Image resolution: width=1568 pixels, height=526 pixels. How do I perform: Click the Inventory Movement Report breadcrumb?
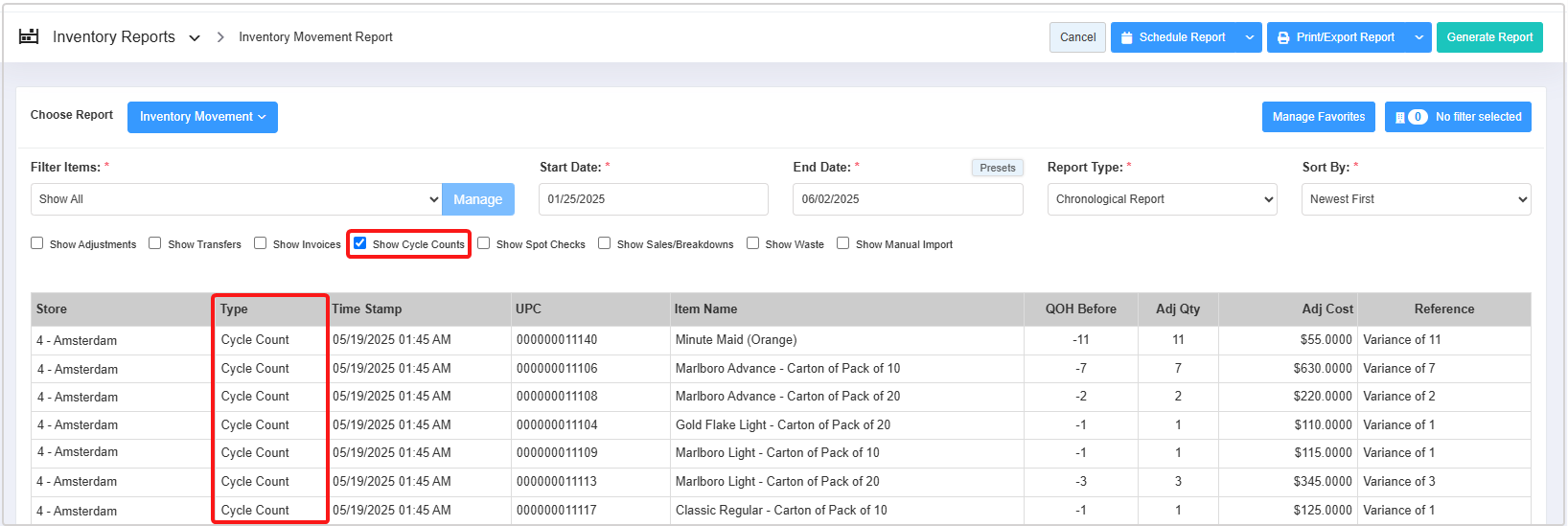315,37
